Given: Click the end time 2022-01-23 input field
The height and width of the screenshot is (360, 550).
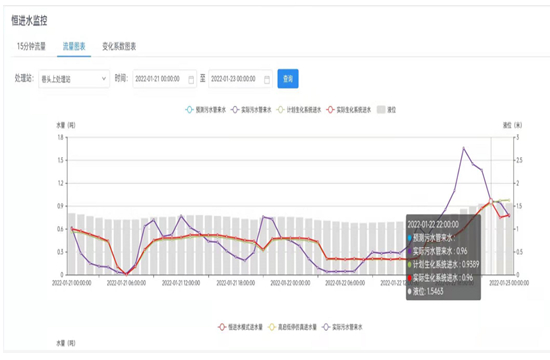Looking at the screenshot, I should click(x=240, y=79).
